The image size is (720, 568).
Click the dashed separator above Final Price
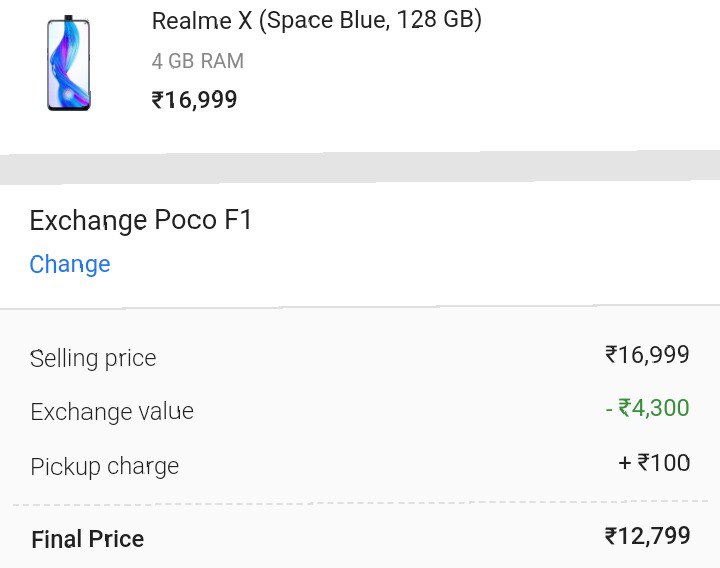[x=360, y=503]
